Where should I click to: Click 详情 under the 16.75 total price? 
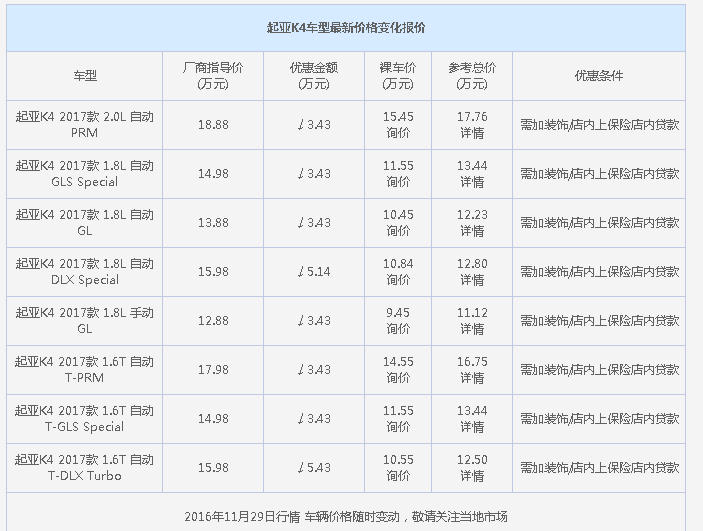pyautogui.click(x=471, y=378)
